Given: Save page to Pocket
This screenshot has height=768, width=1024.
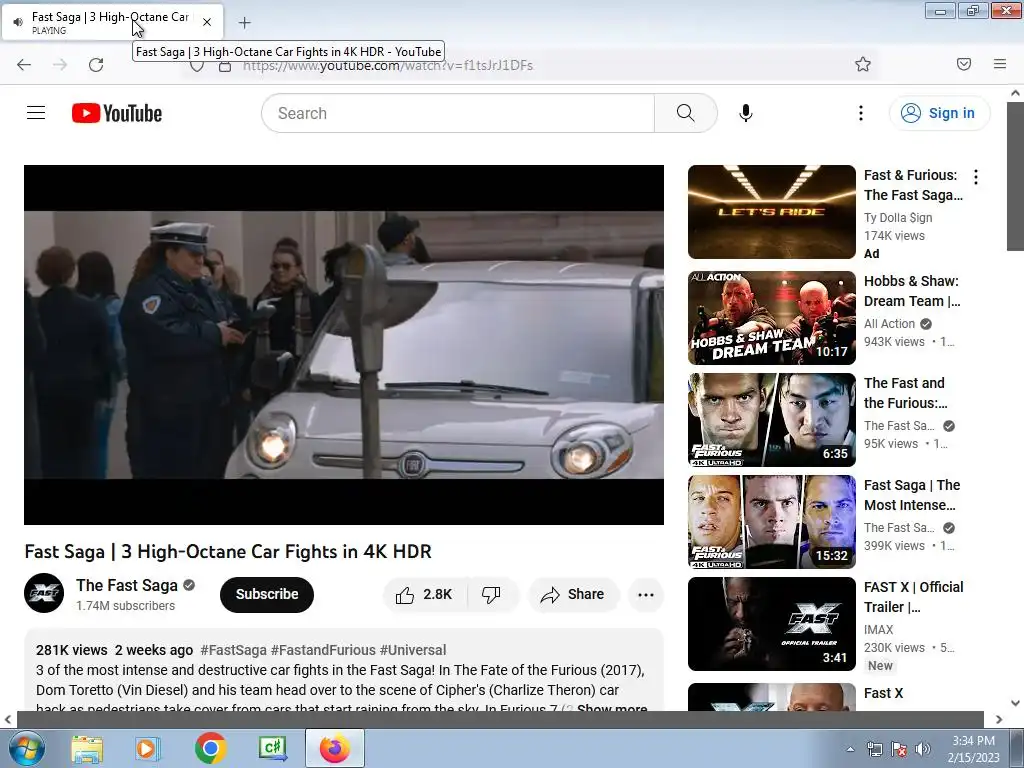Looking at the screenshot, I should (964, 64).
